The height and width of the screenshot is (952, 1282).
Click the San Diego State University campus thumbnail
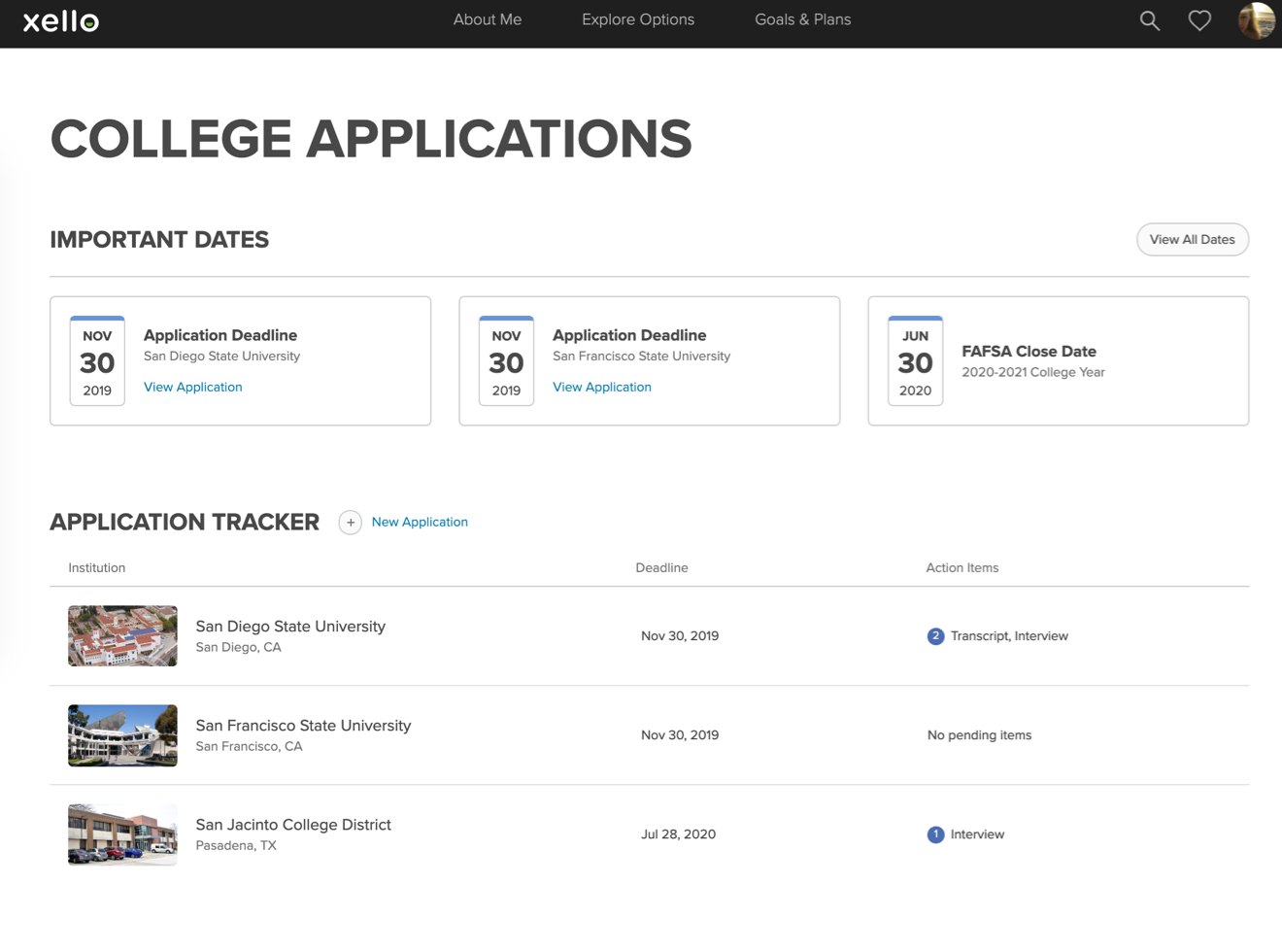tap(122, 635)
